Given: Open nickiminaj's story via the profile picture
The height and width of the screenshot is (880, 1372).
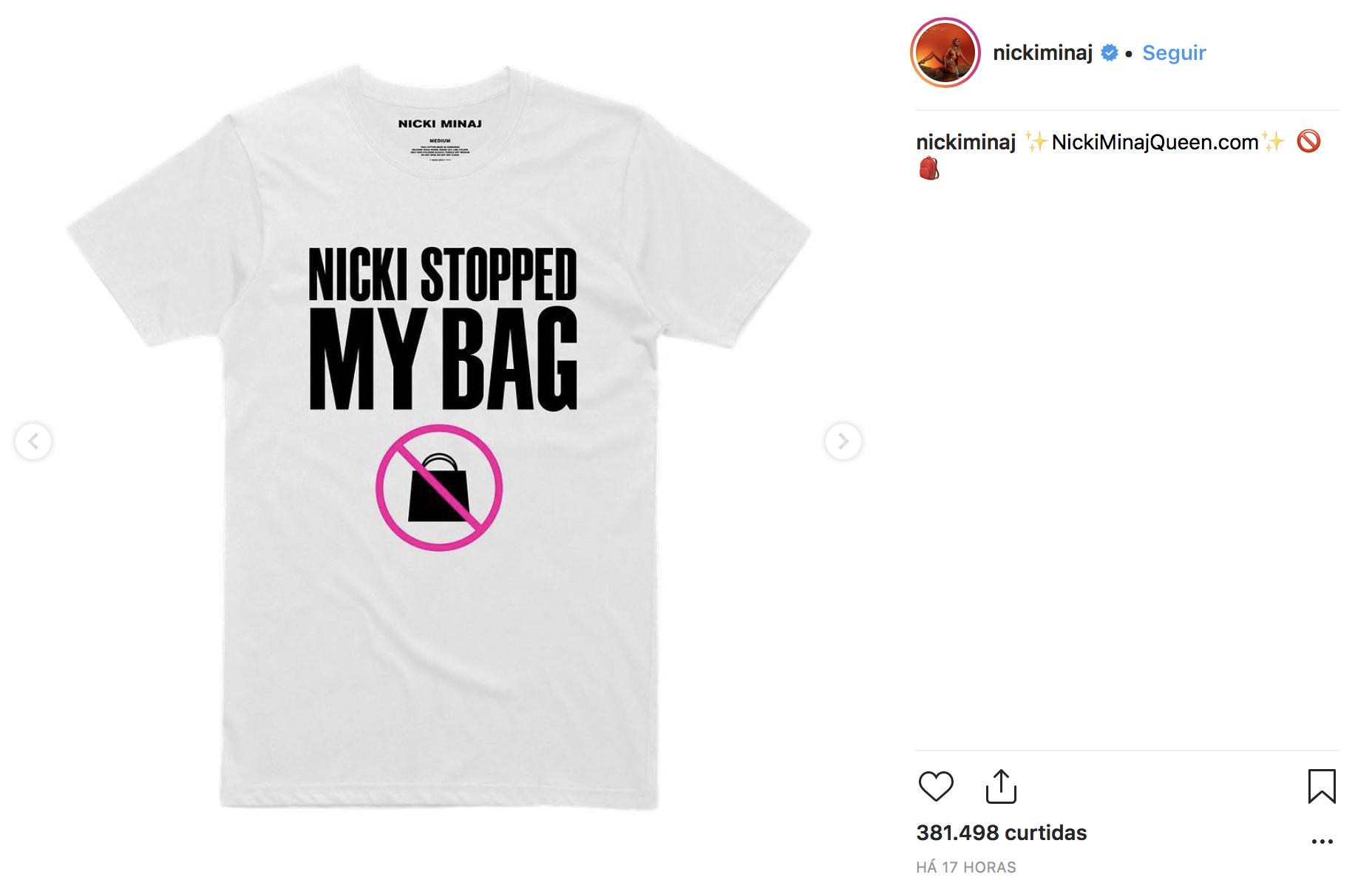Looking at the screenshot, I should pyautogui.click(x=945, y=53).
